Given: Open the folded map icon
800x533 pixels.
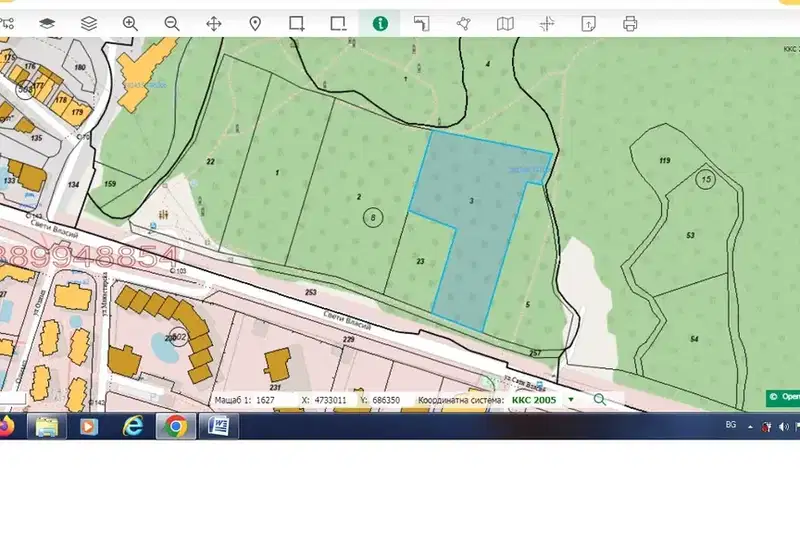Looking at the screenshot, I should click(505, 23).
